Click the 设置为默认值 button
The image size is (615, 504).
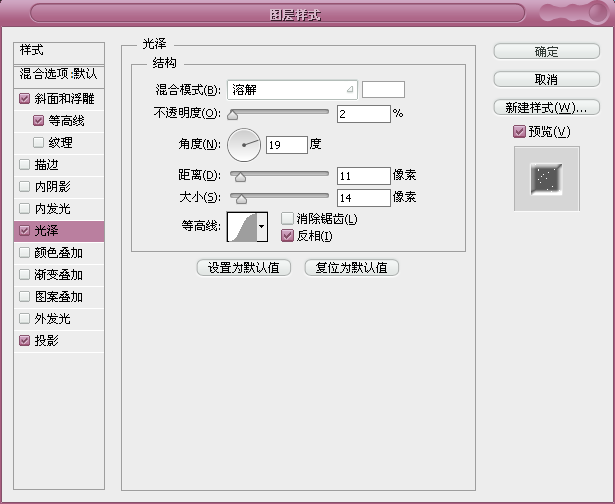click(244, 268)
